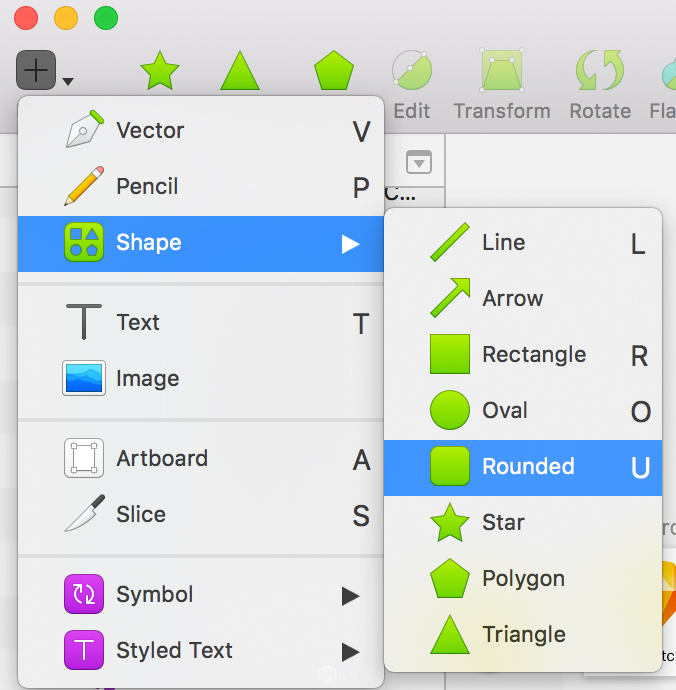The height and width of the screenshot is (690, 676).
Task: Insert a new Artboard
Action: coord(201,459)
